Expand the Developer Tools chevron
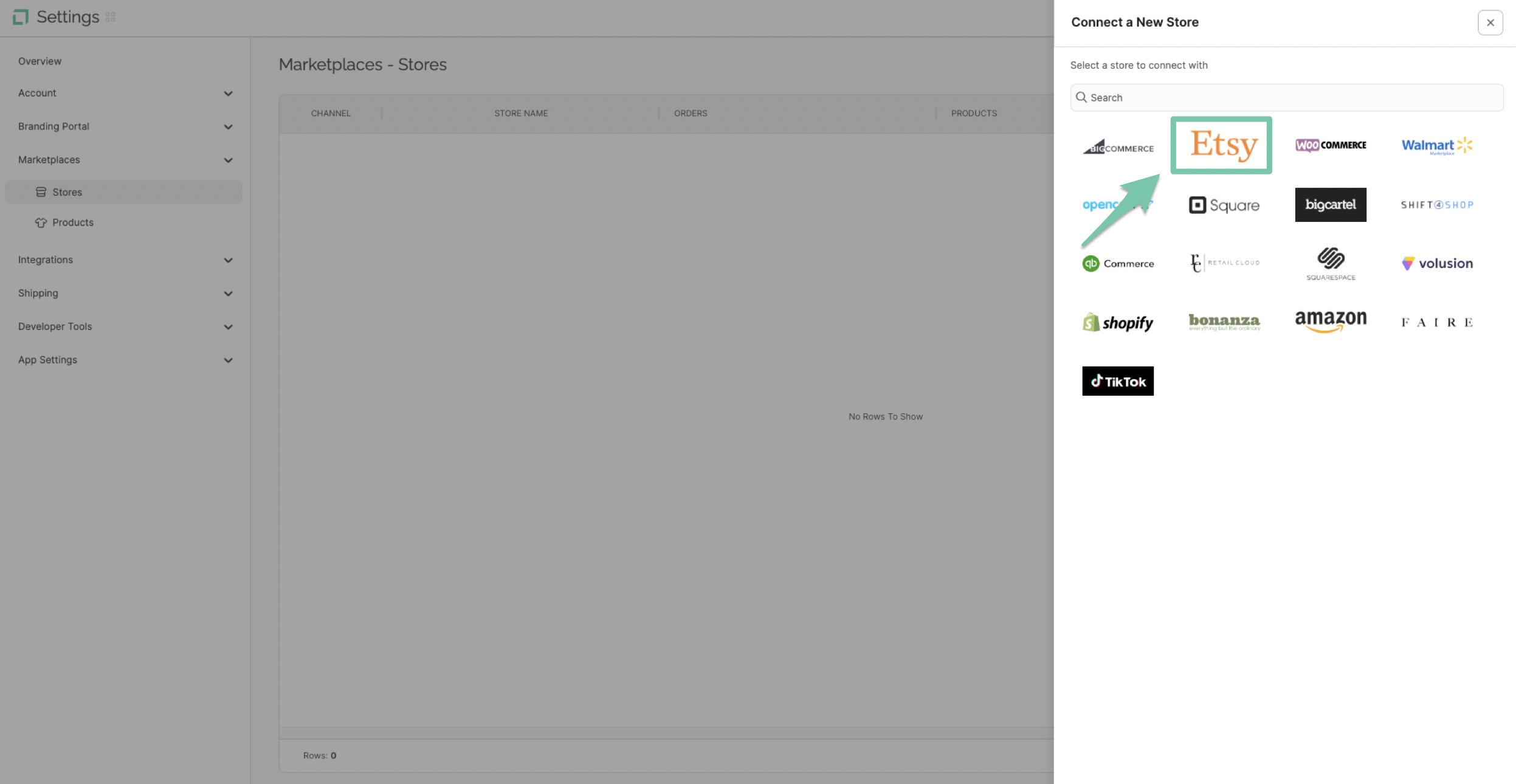 228,327
